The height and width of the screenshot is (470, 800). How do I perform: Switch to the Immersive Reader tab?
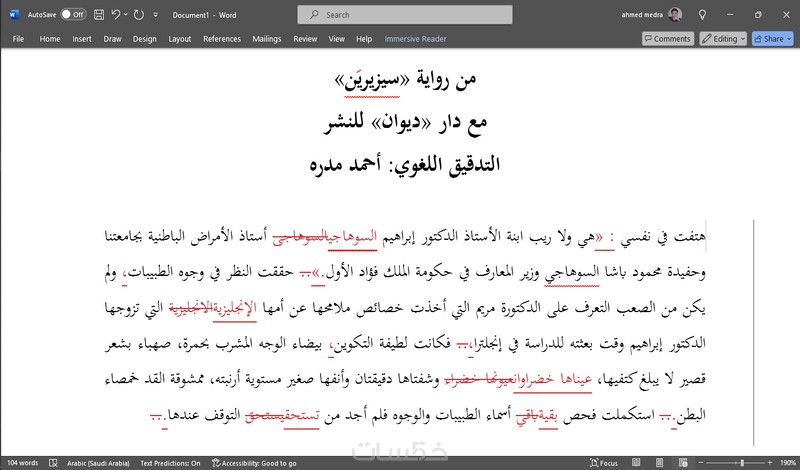415,39
